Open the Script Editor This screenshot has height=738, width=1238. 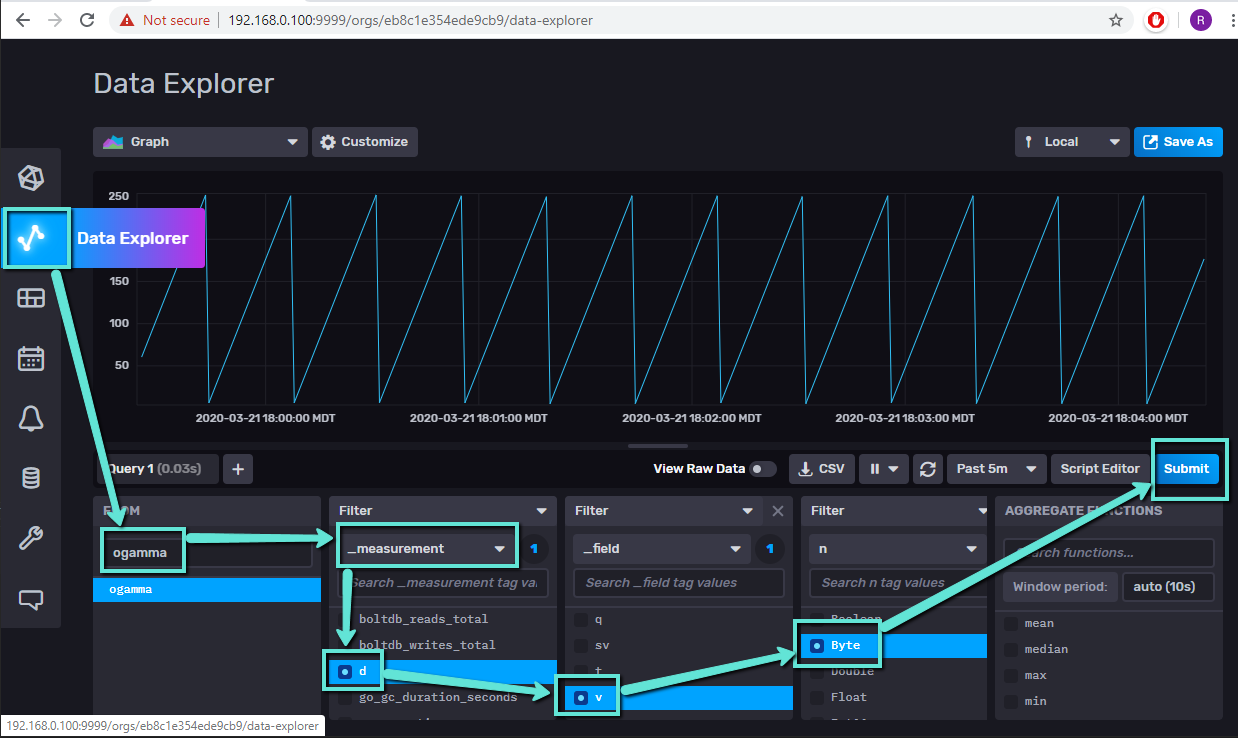[x=1099, y=469]
